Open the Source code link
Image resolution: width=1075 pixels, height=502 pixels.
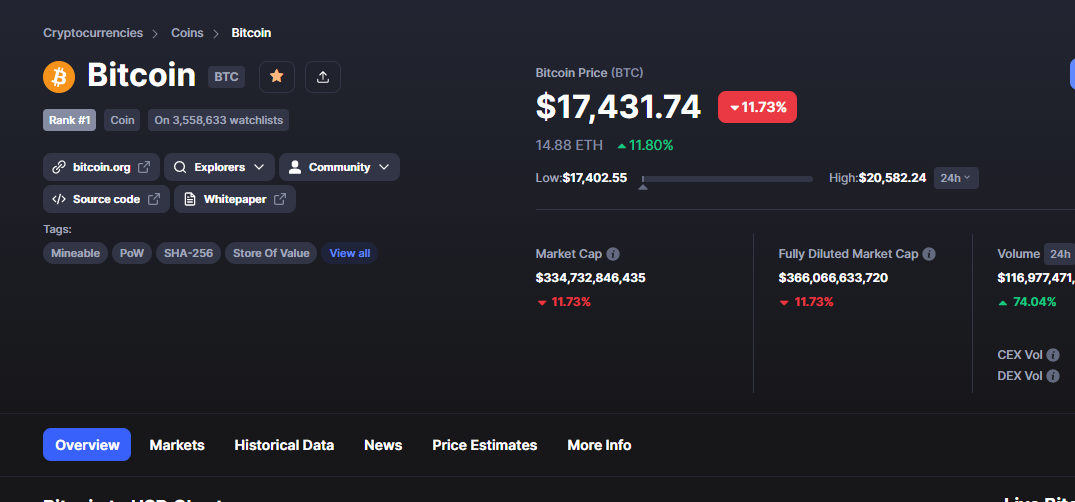click(x=106, y=199)
